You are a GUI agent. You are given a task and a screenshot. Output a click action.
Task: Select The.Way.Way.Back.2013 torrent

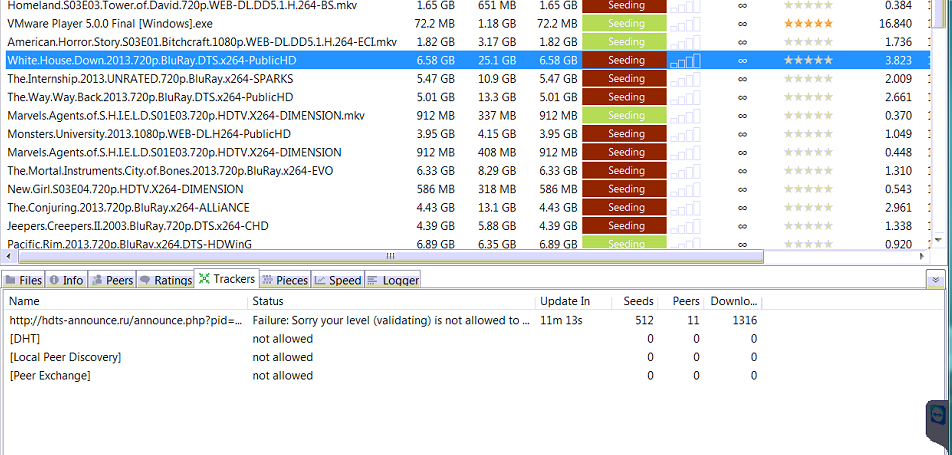click(x=150, y=97)
